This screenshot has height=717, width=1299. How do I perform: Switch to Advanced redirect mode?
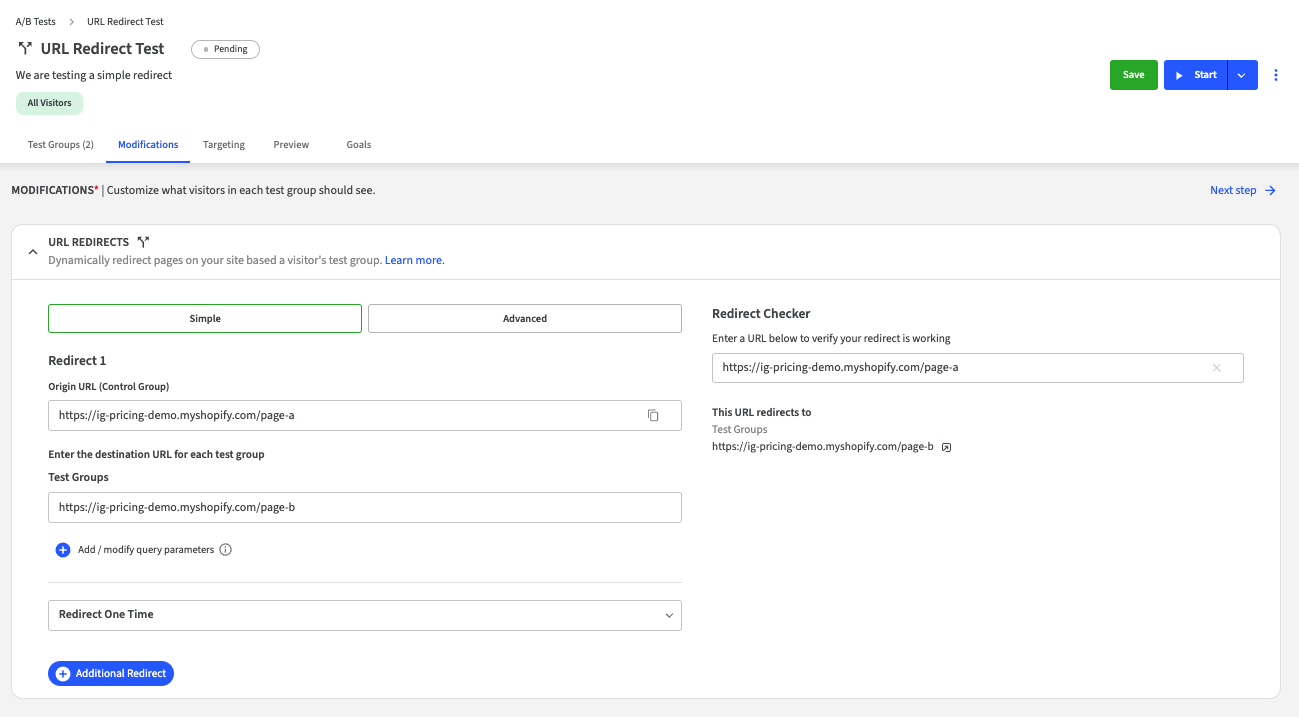pyautogui.click(x=524, y=318)
